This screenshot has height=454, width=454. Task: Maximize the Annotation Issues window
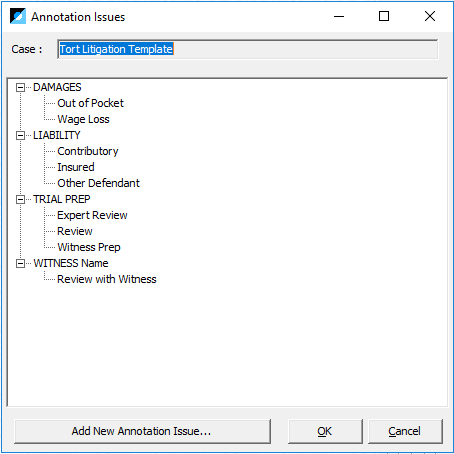pyautogui.click(x=384, y=16)
